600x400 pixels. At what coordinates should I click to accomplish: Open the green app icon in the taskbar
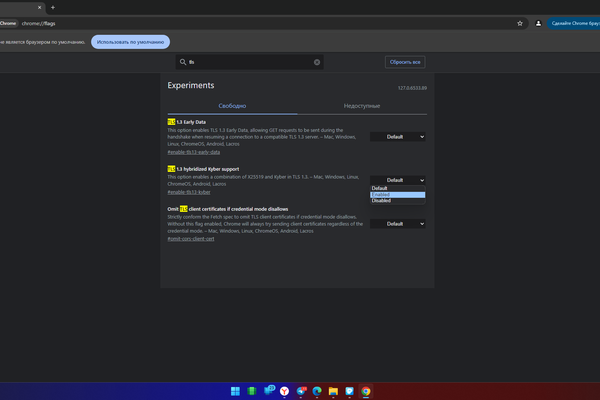pyautogui.click(x=251, y=391)
